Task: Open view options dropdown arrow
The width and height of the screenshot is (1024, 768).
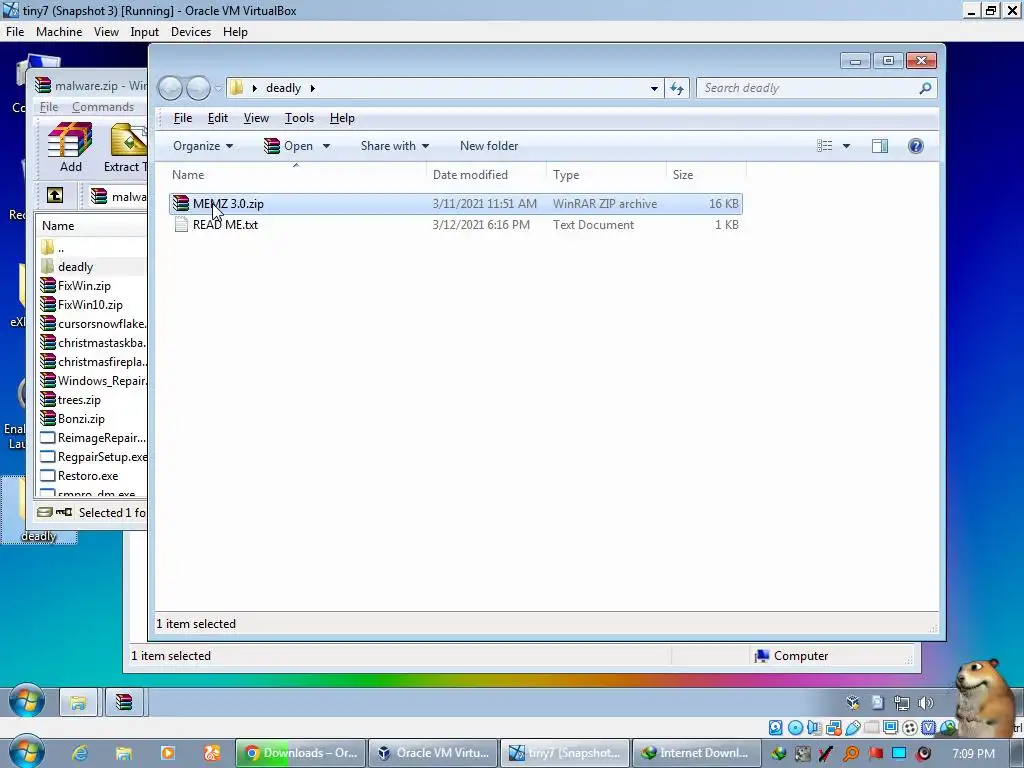Action: (x=846, y=146)
